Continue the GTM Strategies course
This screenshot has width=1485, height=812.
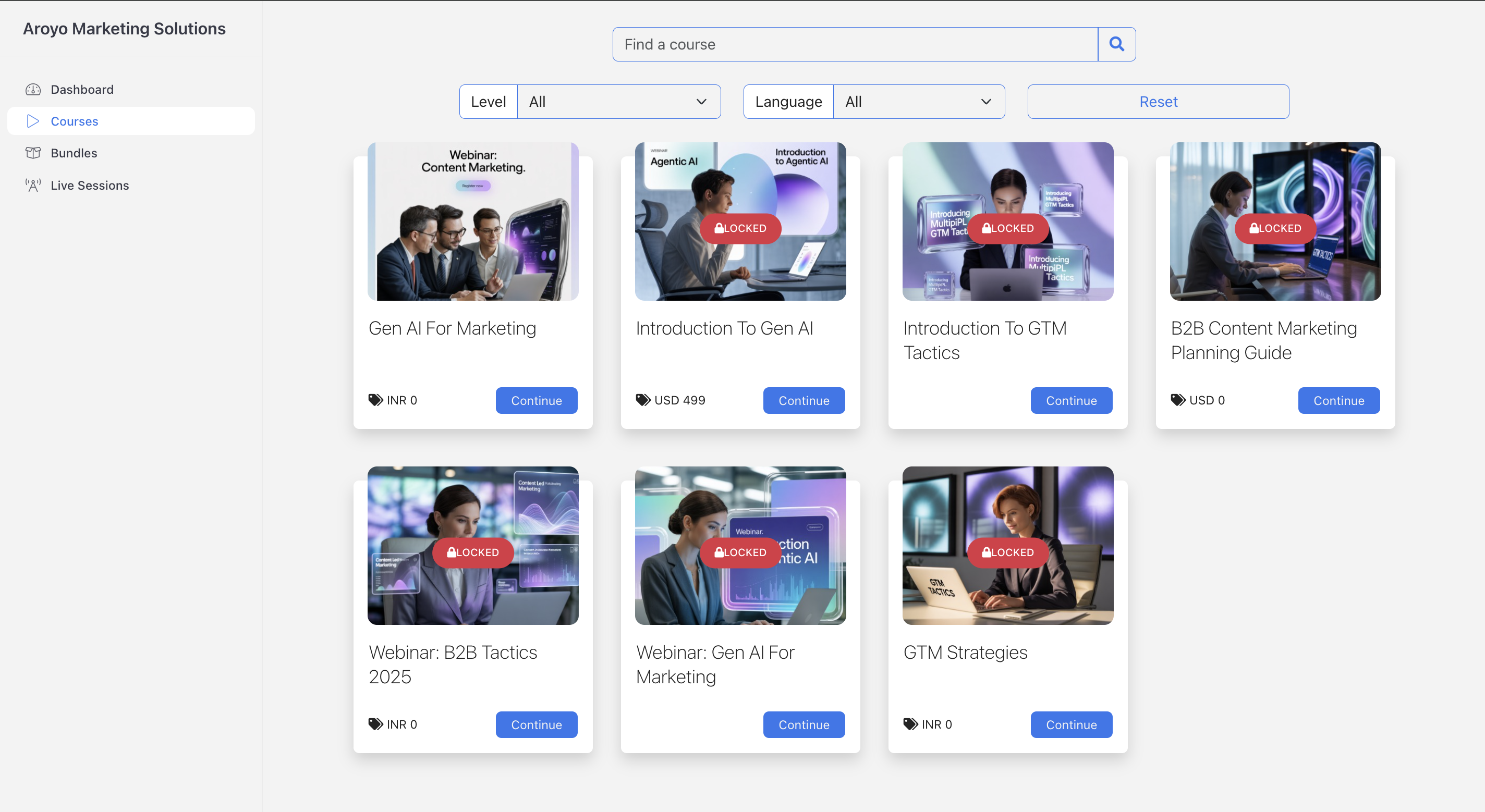coord(1071,725)
